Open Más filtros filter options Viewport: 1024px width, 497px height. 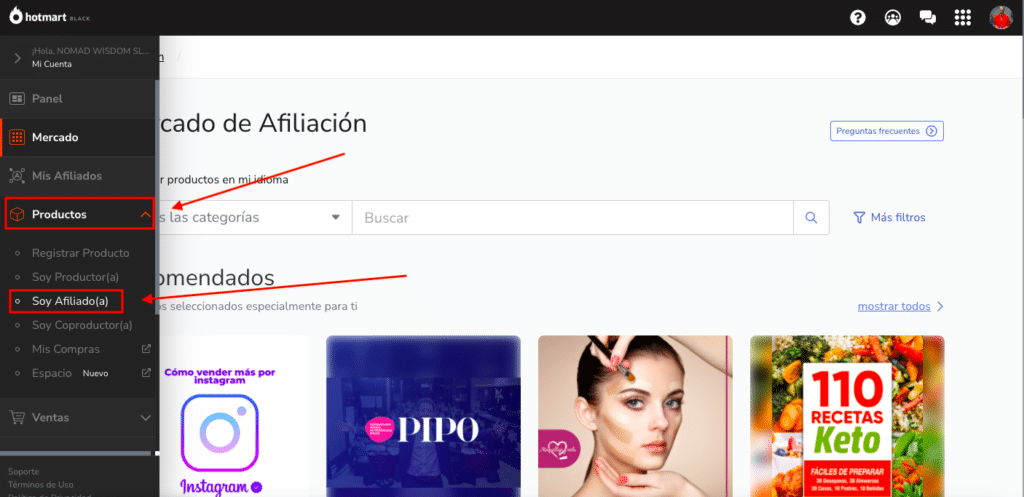[889, 217]
